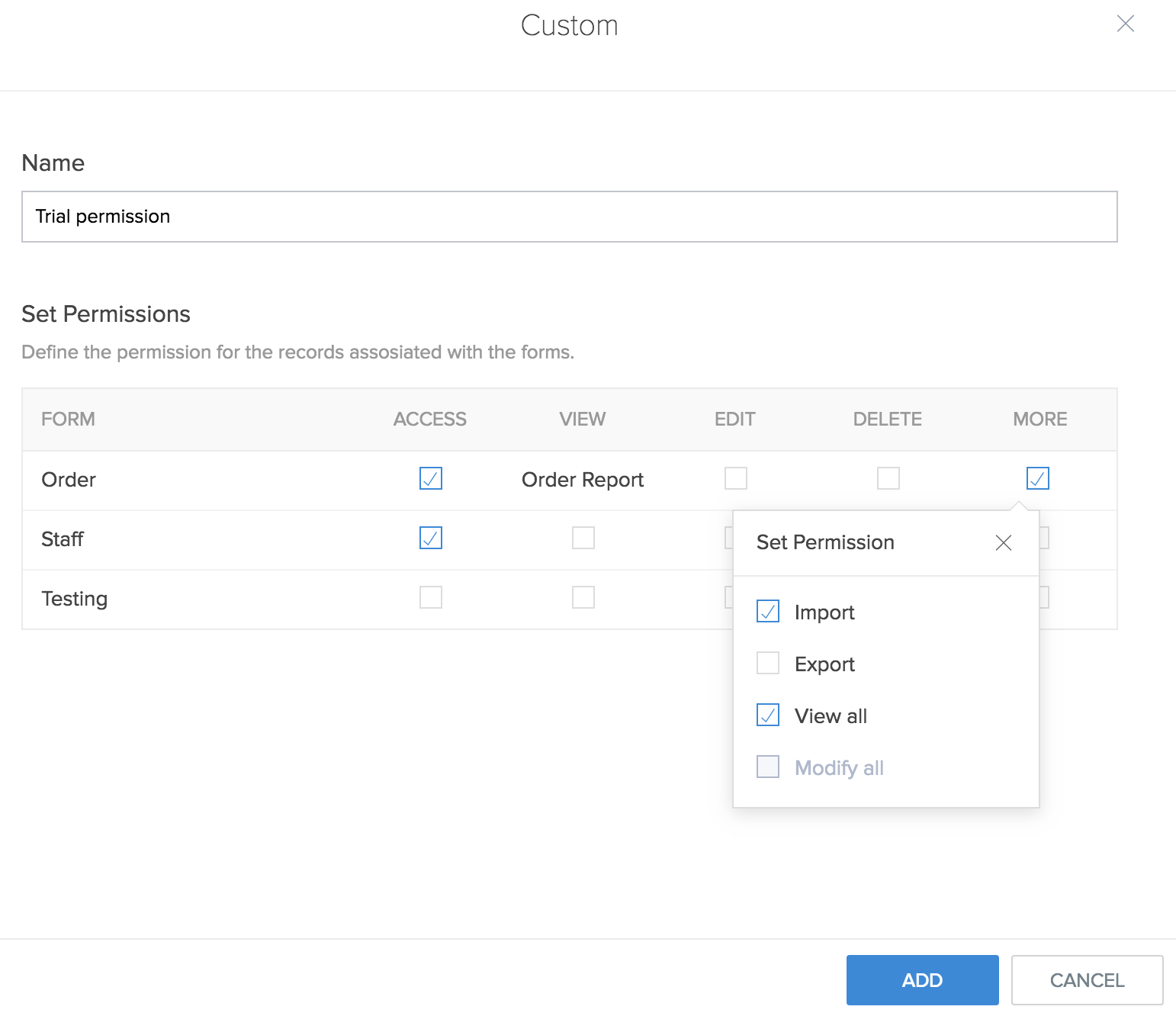Image resolution: width=1176 pixels, height=1016 pixels.
Task: Enable Delete permission for Order form
Action: coord(888,479)
